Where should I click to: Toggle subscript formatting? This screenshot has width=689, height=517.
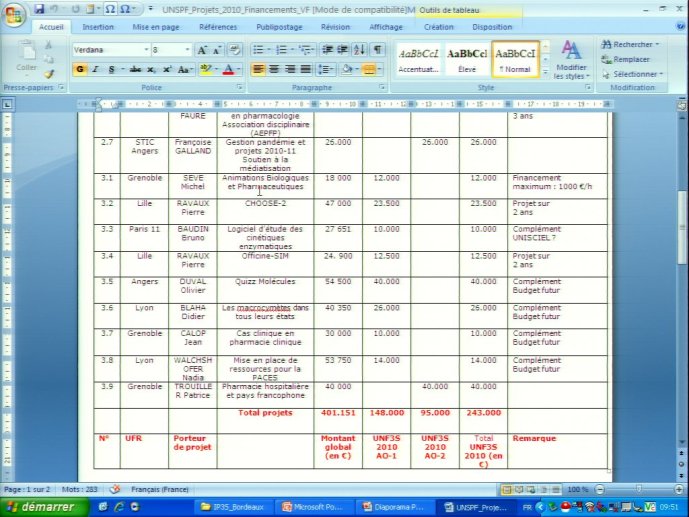pos(151,69)
